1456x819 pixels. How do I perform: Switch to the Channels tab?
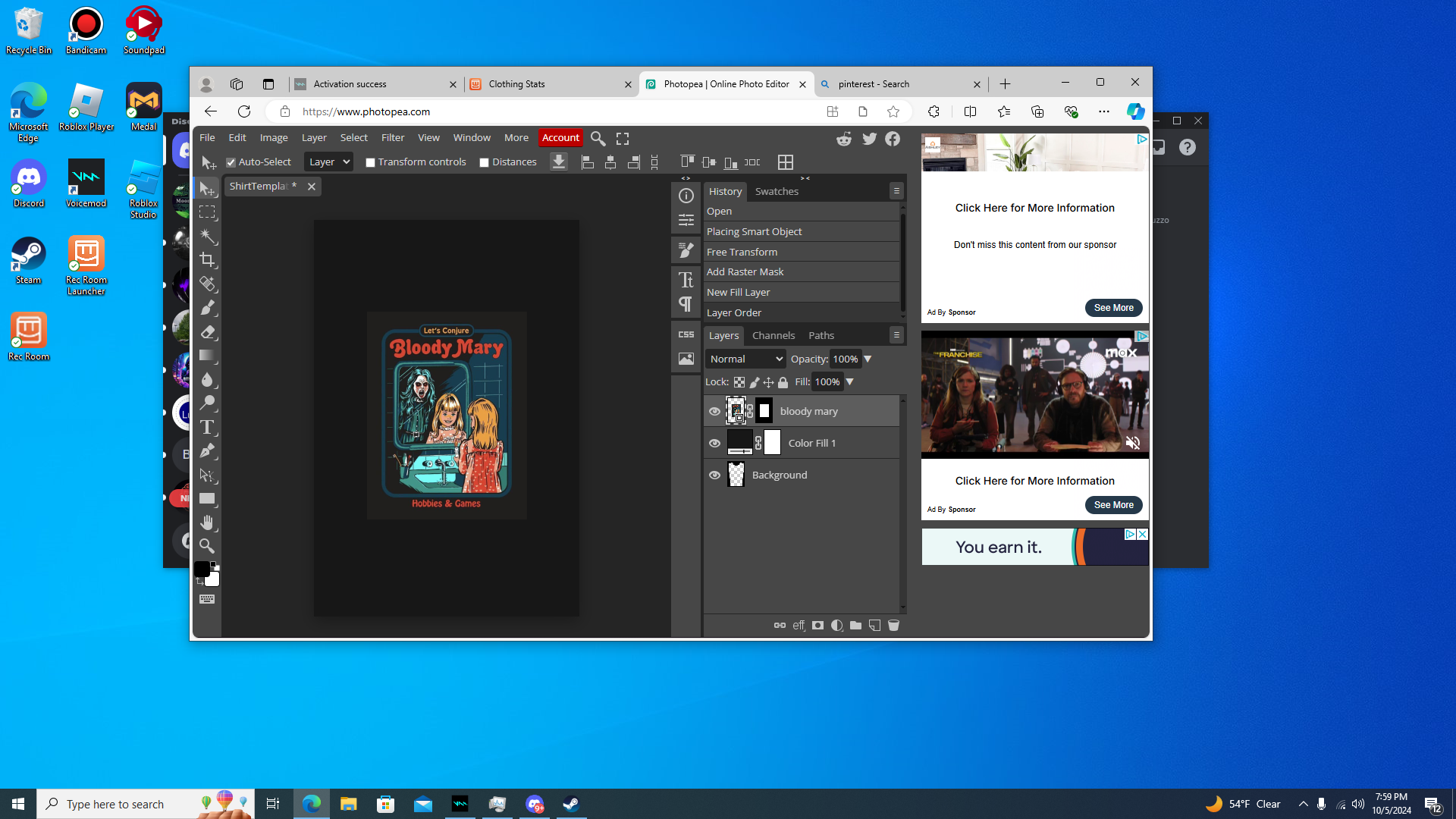(773, 335)
